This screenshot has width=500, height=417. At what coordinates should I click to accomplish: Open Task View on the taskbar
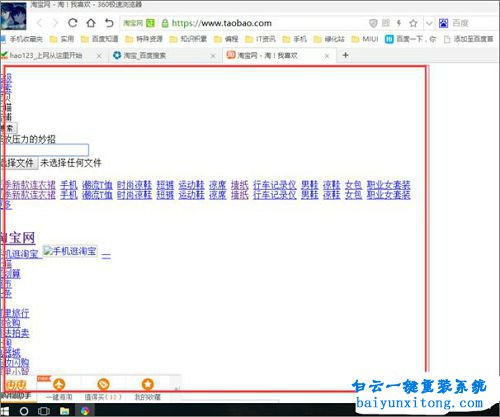44,411
